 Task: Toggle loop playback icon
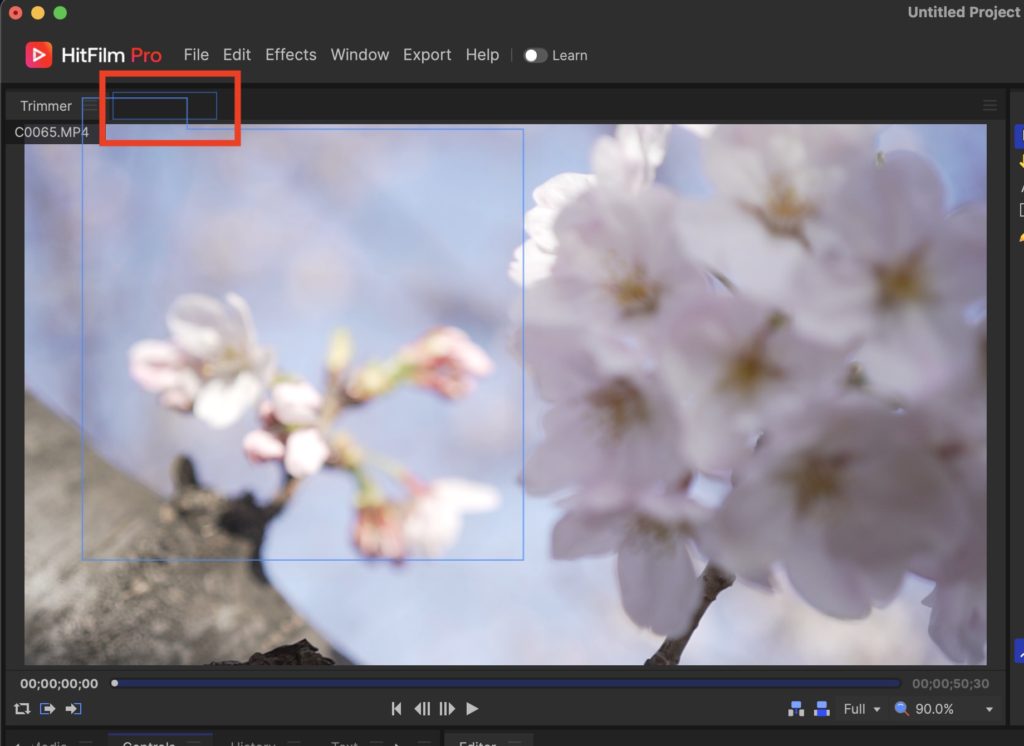pyautogui.click(x=22, y=709)
